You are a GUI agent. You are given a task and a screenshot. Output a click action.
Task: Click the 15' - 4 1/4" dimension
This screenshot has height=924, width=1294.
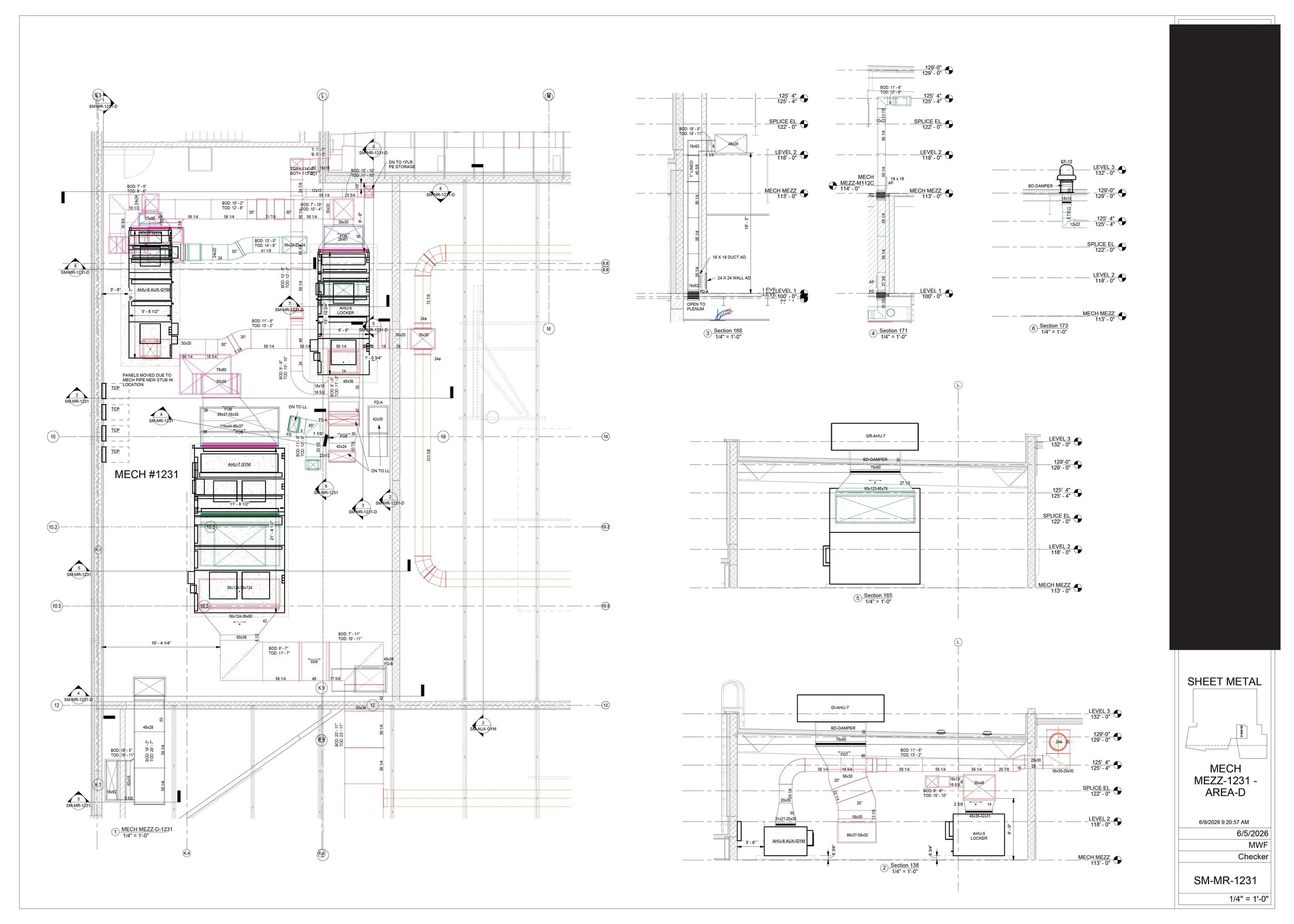161,643
